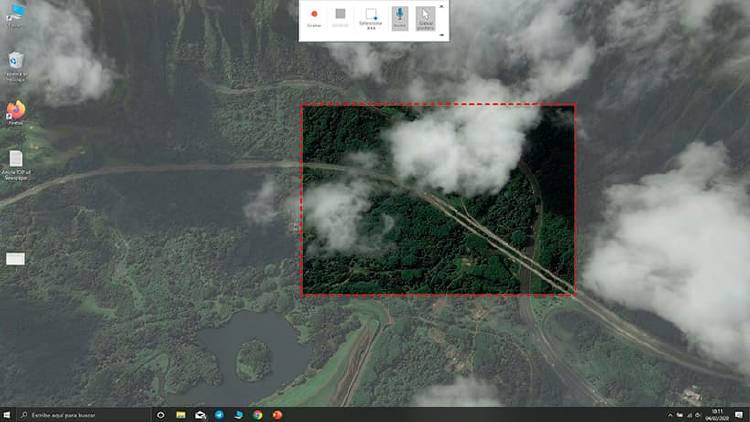Screen dimensions: 750x422
Task: Launch Telegram from the taskbar
Action: [x=220, y=414]
